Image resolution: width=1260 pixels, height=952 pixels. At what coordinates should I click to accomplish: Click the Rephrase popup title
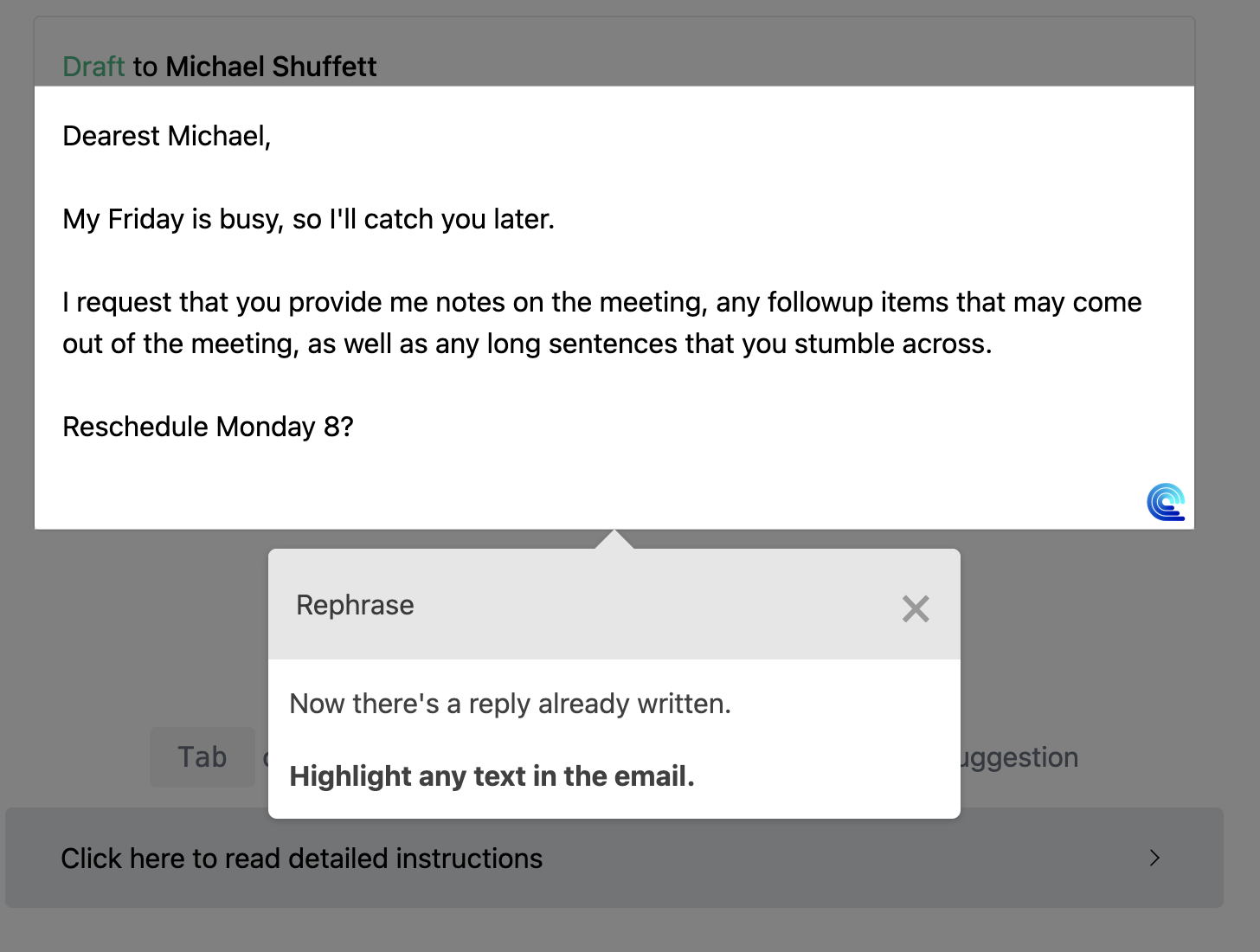click(355, 605)
